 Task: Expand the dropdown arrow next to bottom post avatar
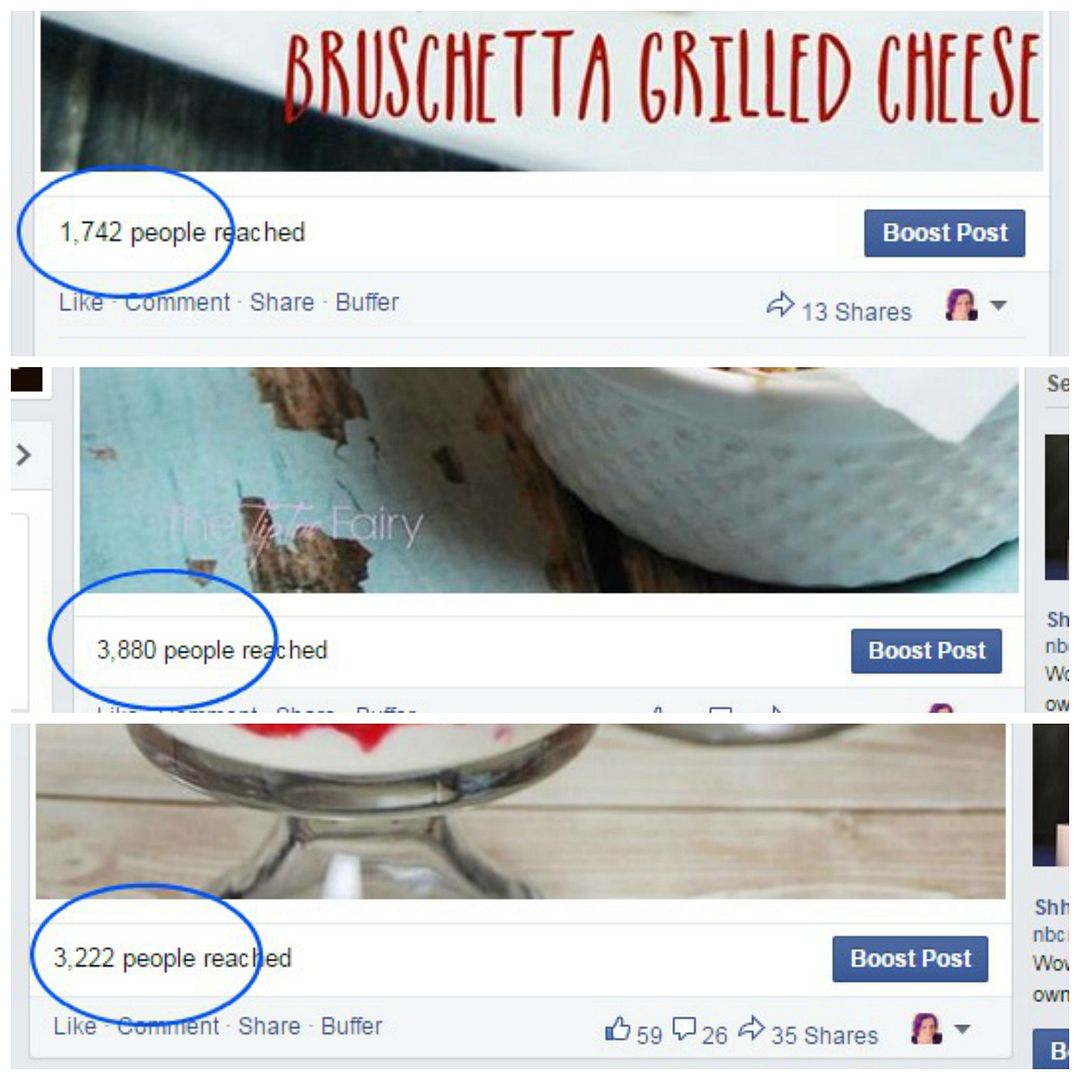[962, 1029]
